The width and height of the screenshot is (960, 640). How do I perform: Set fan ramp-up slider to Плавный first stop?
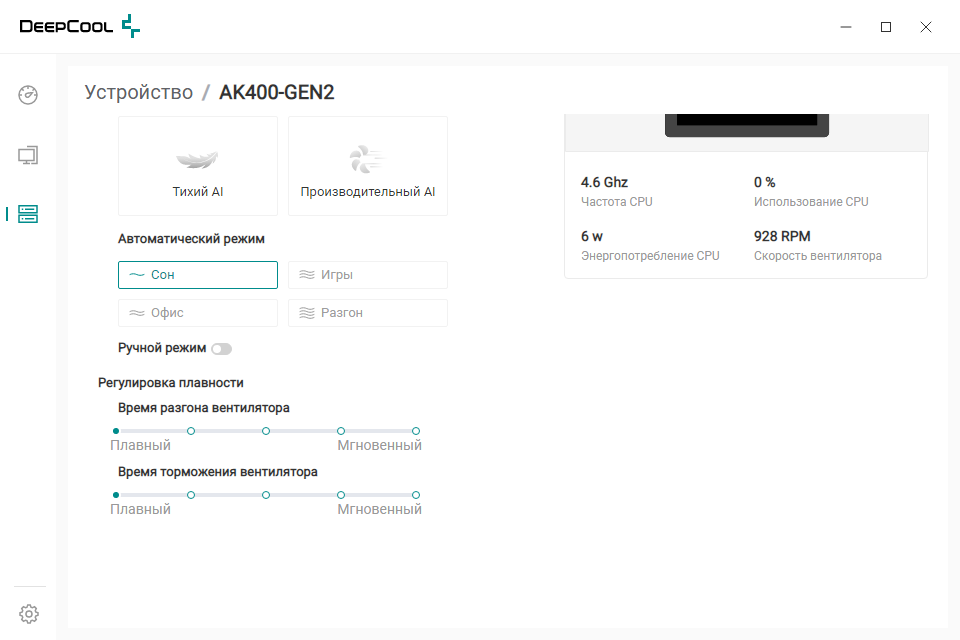tap(116, 431)
